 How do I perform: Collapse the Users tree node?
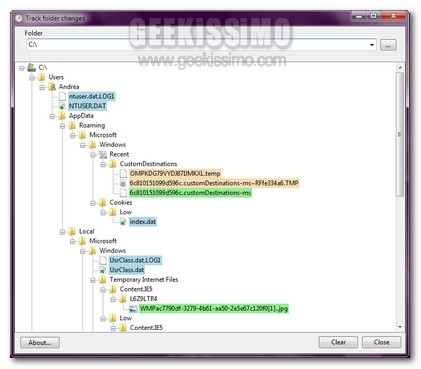pos(32,78)
